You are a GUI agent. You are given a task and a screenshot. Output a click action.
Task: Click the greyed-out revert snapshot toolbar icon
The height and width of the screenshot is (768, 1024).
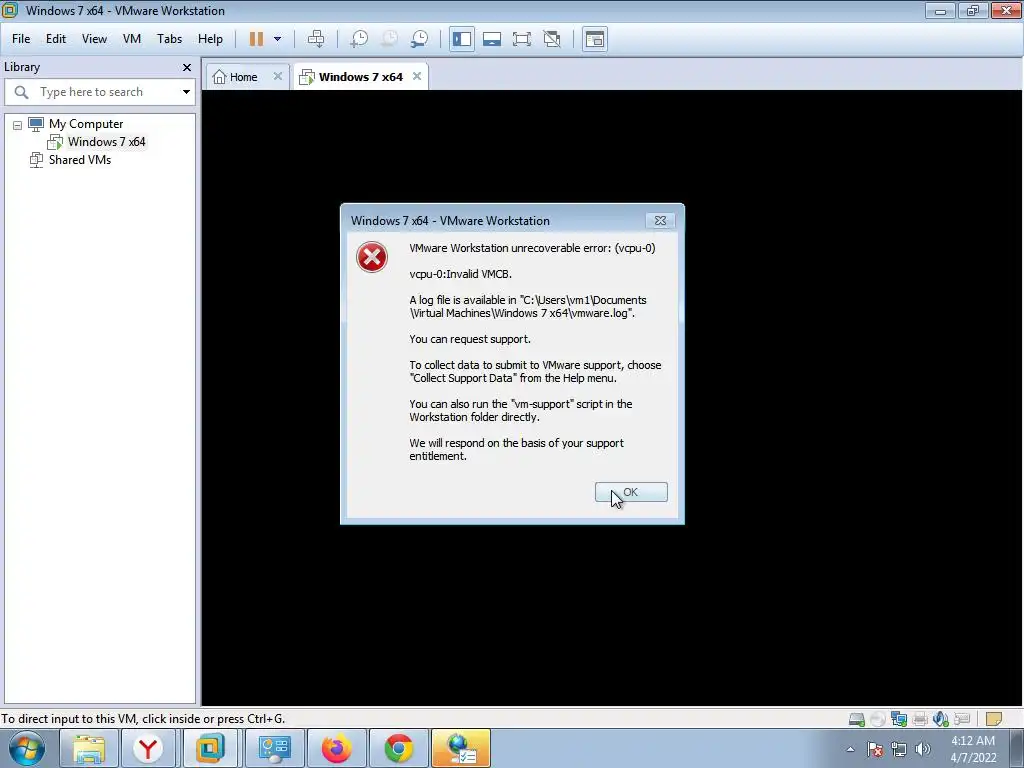(389, 39)
